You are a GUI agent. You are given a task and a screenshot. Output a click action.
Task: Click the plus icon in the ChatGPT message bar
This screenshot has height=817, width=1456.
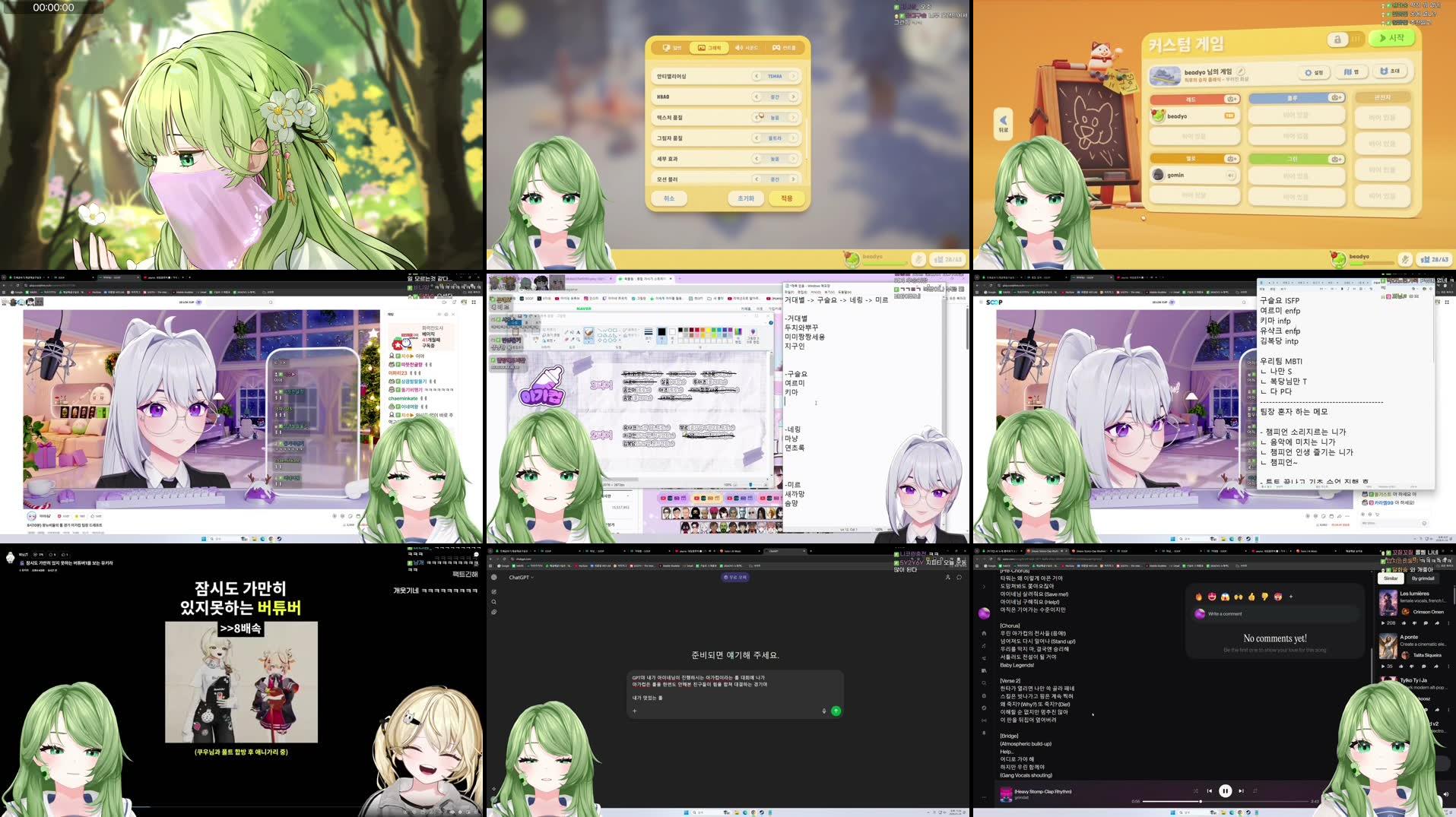point(635,711)
